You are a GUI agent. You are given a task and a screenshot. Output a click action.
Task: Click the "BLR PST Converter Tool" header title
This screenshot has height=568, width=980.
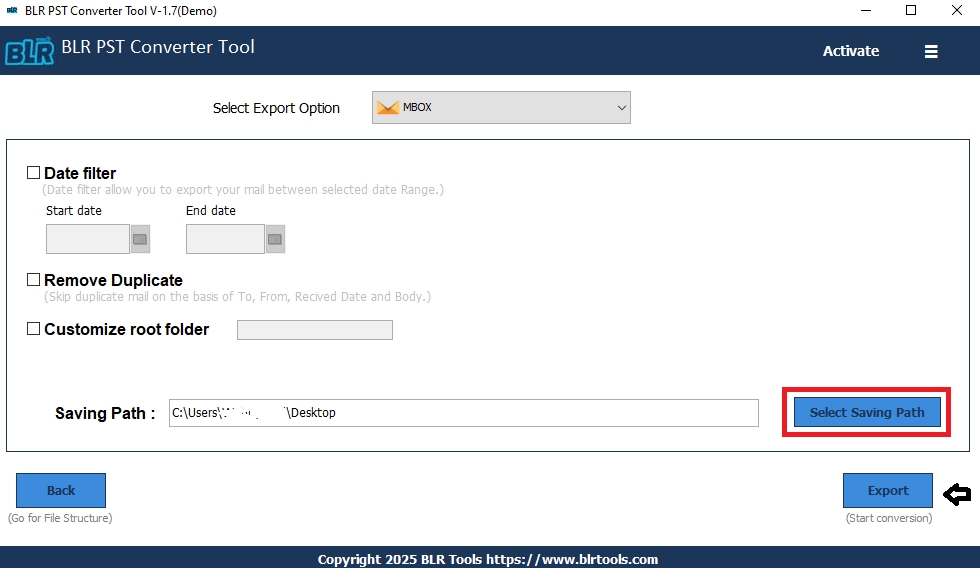click(158, 47)
